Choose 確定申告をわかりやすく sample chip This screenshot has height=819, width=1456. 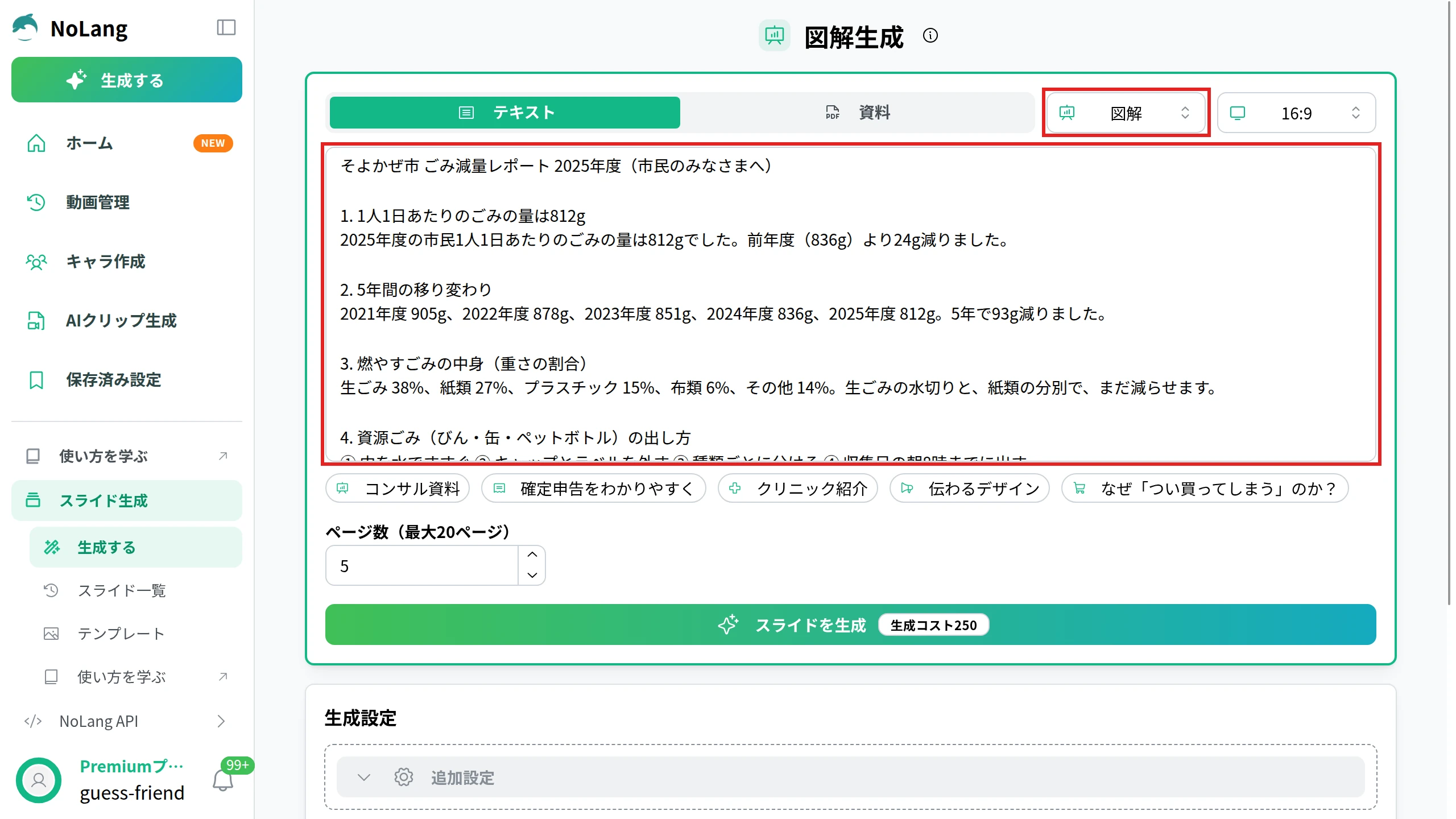tap(594, 489)
